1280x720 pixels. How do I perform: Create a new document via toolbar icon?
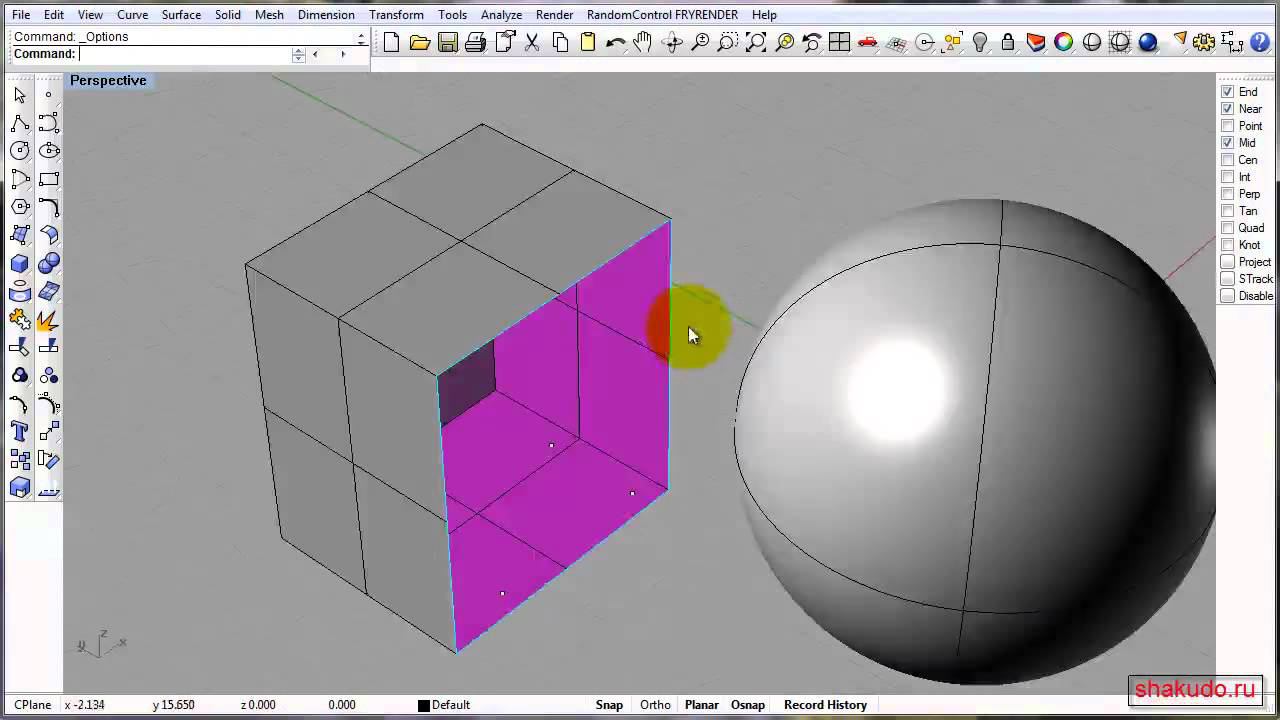pos(392,42)
